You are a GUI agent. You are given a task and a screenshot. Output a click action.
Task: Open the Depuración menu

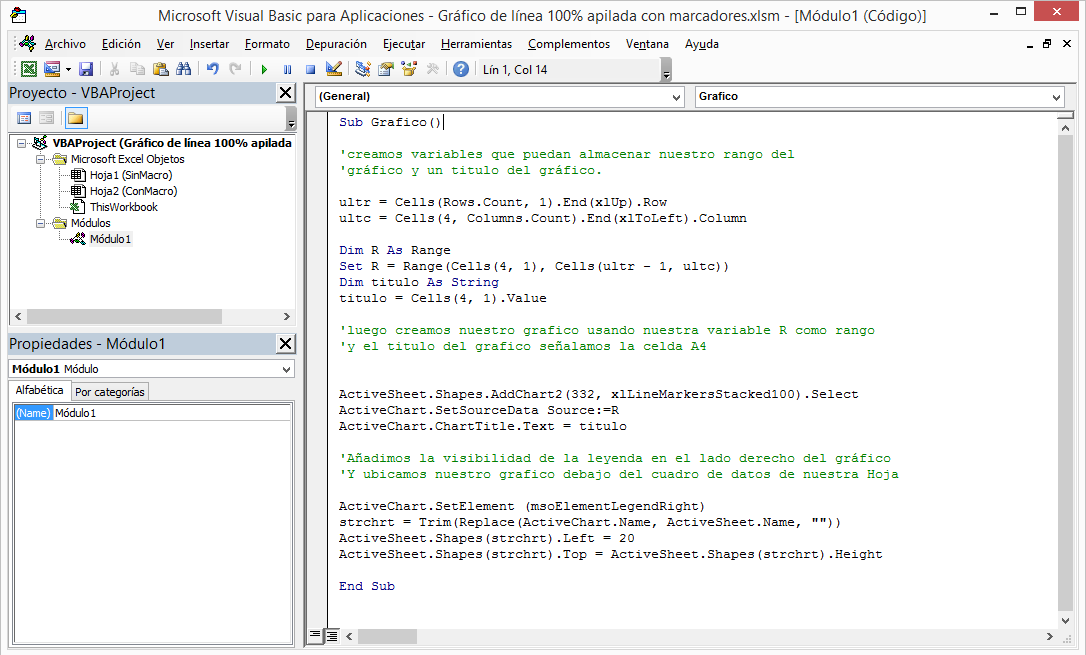[x=336, y=44]
